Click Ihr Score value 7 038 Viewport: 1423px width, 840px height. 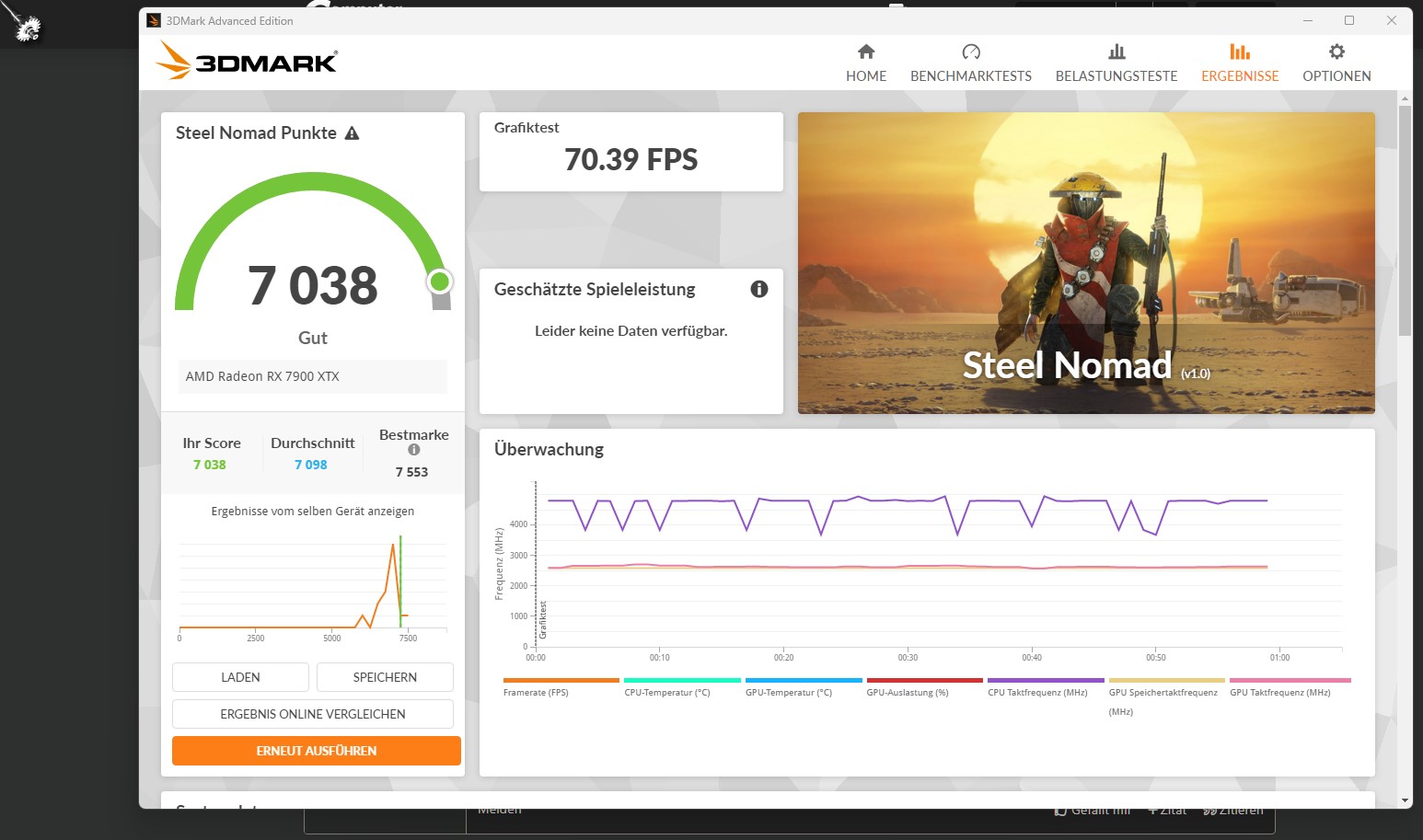click(210, 465)
